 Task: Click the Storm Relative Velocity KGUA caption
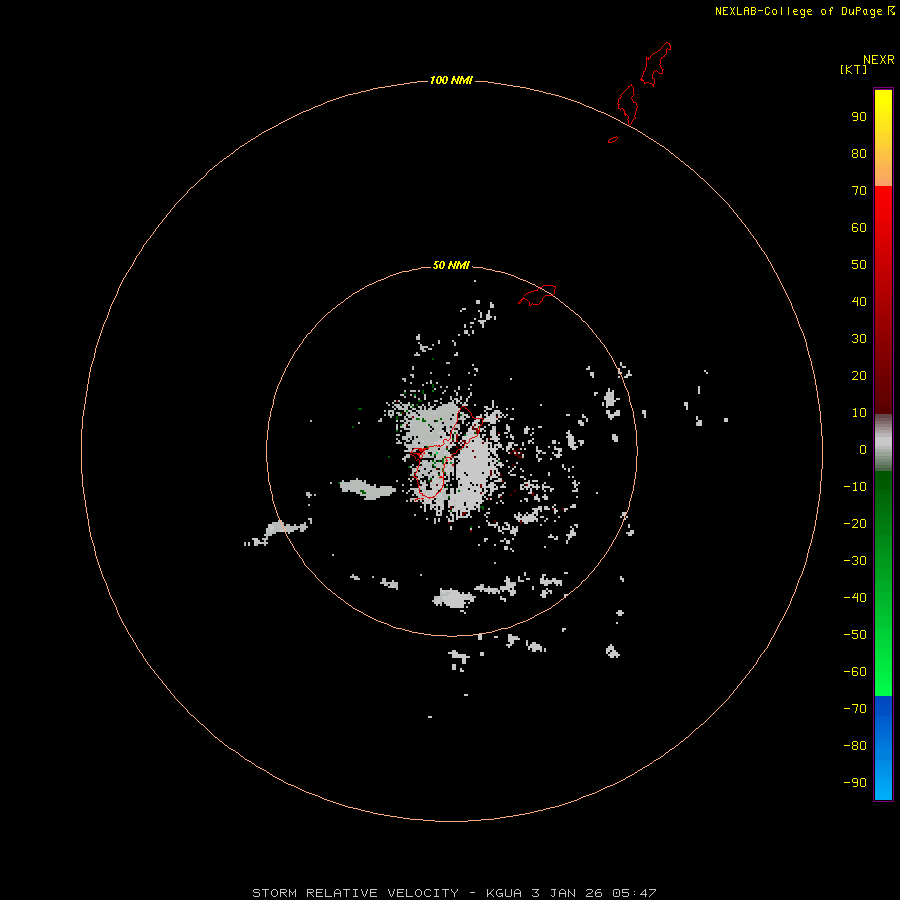coord(454,893)
